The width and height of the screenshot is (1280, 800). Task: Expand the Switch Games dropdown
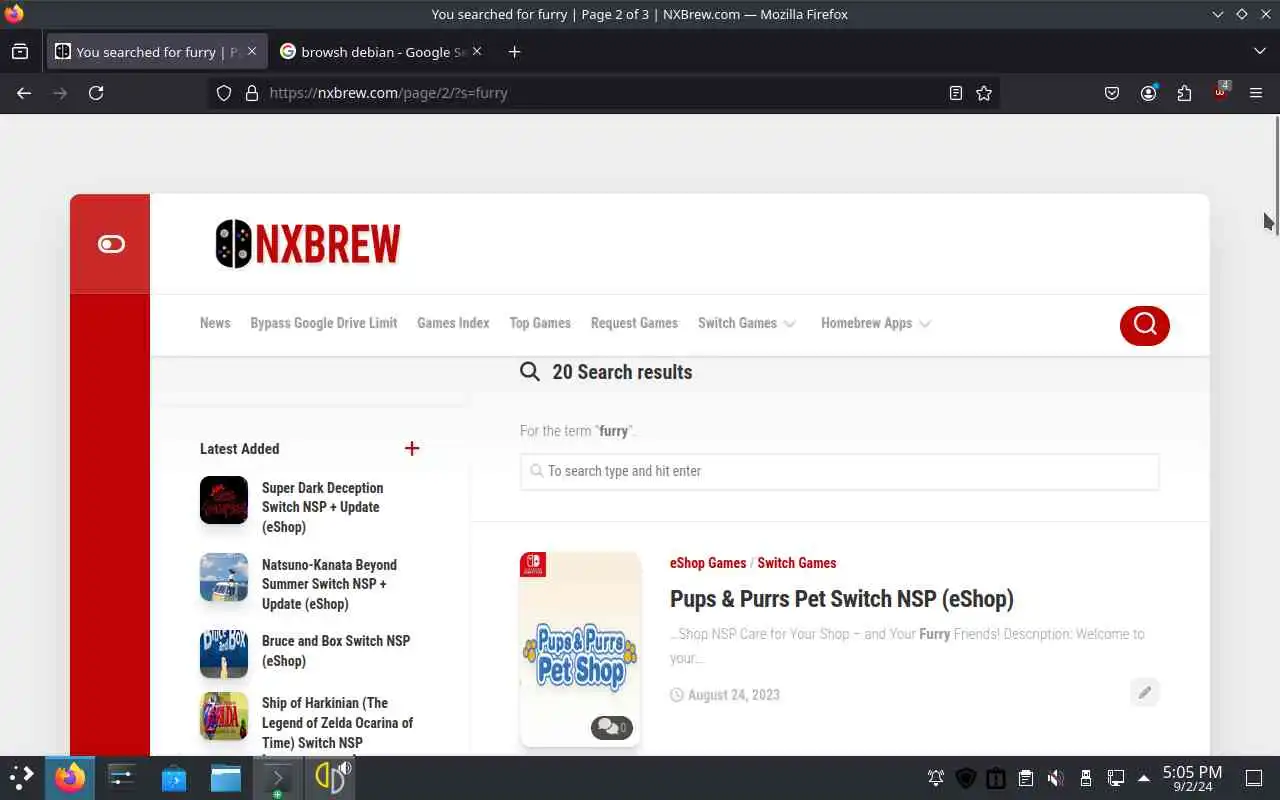pyautogui.click(x=747, y=323)
